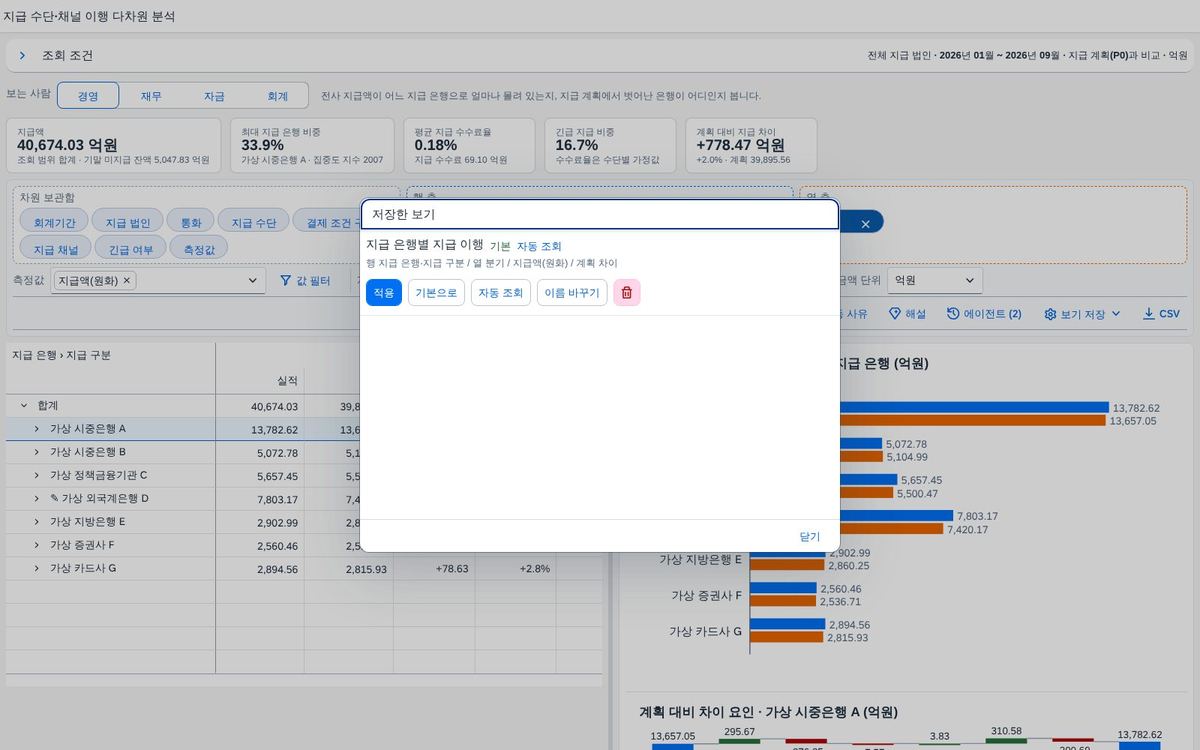Open the 억원 unit dropdown
Viewport: 1200px width, 750px height.
click(934, 281)
